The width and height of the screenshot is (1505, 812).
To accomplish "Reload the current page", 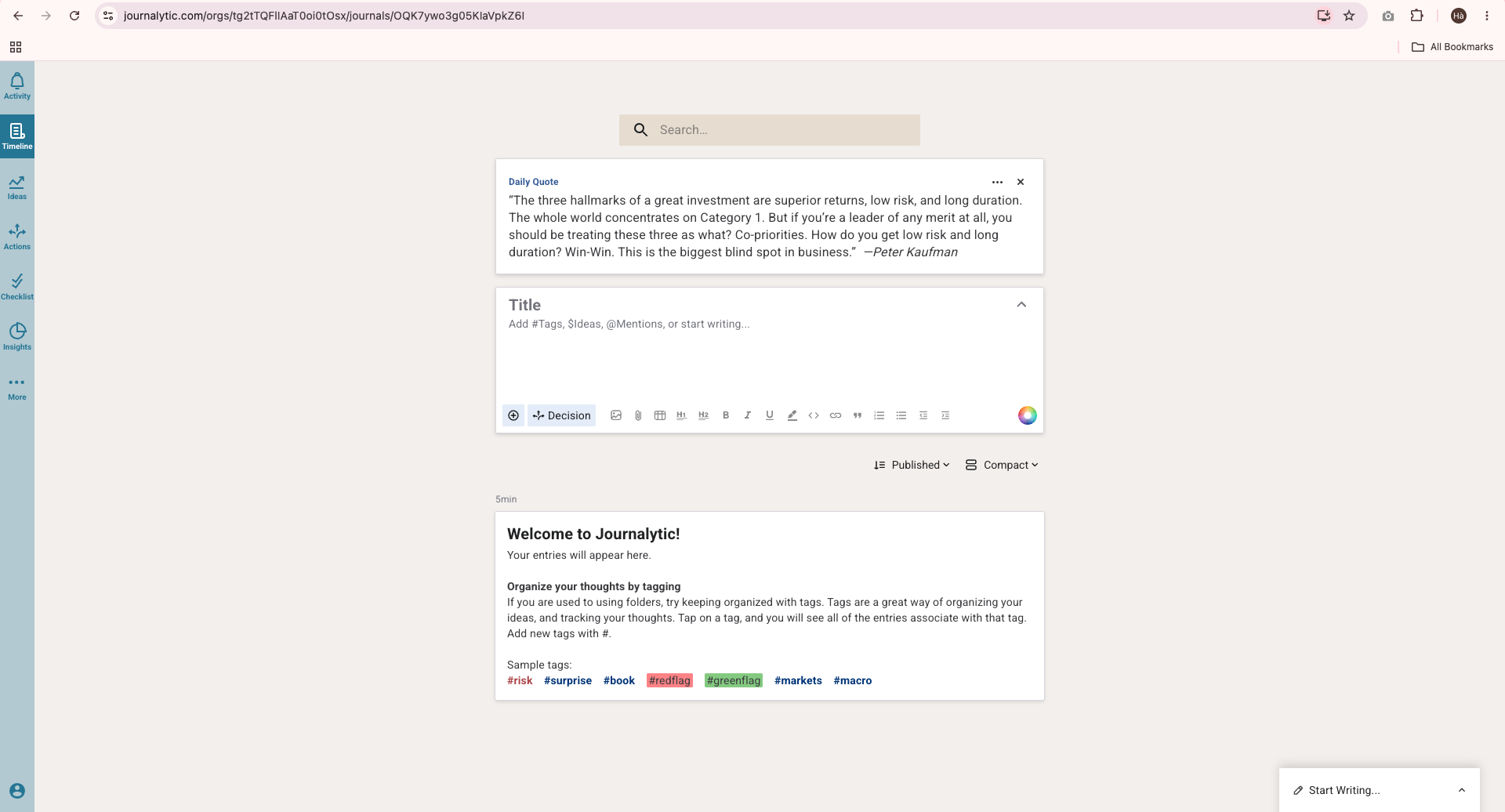I will [74, 16].
